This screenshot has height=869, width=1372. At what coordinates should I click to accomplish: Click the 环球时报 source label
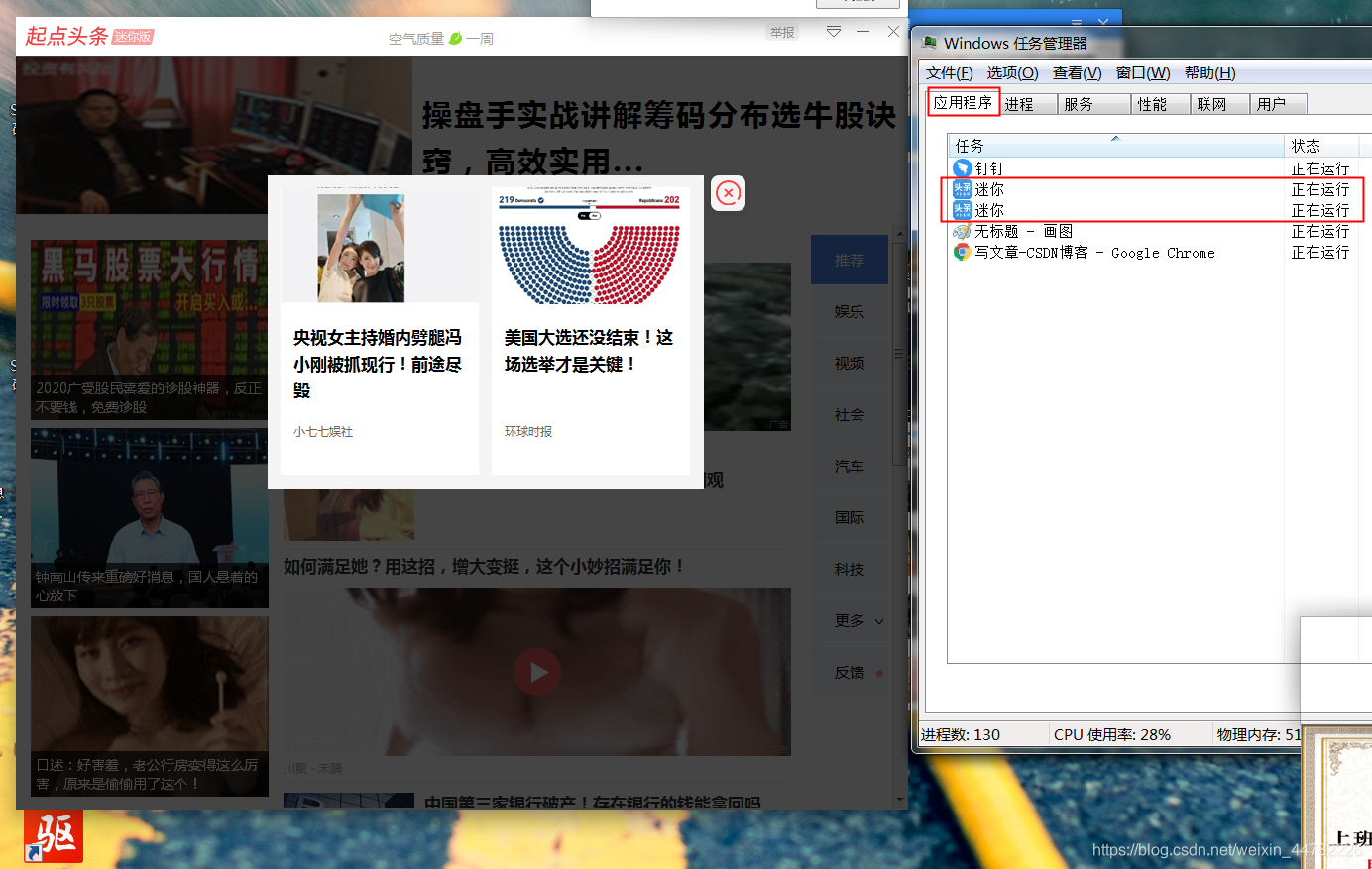click(528, 432)
